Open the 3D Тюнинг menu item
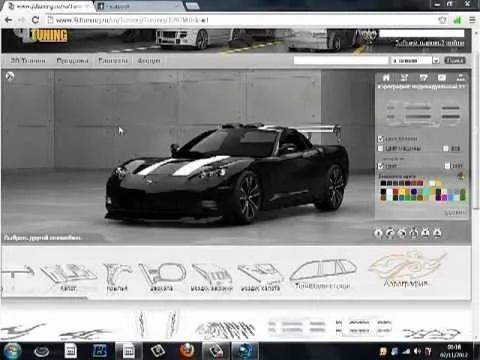This screenshot has height=360, width=480. click(x=28, y=60)
